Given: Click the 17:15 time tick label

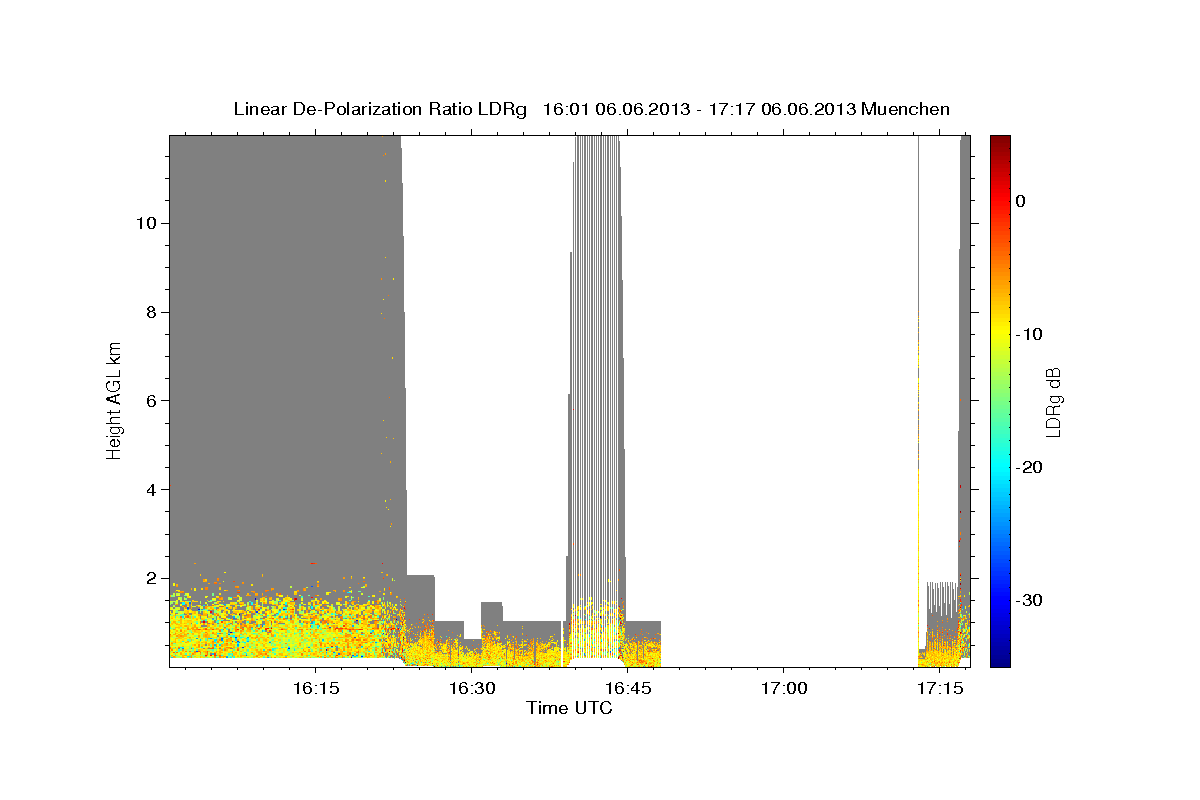Looking at the screenshot, I should (939, 689).
